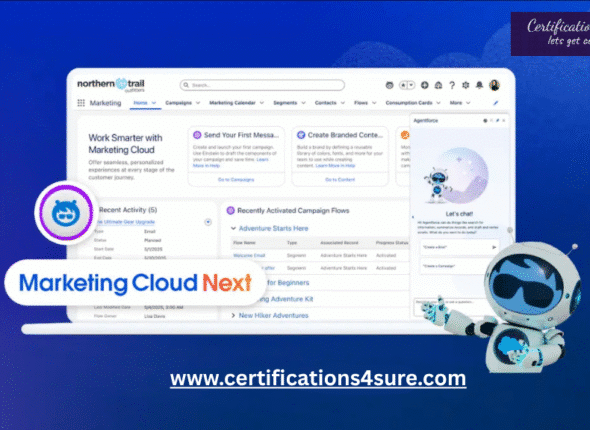
Task: Open Recent Activity item dropdown arrow
Action: [208, 222]
